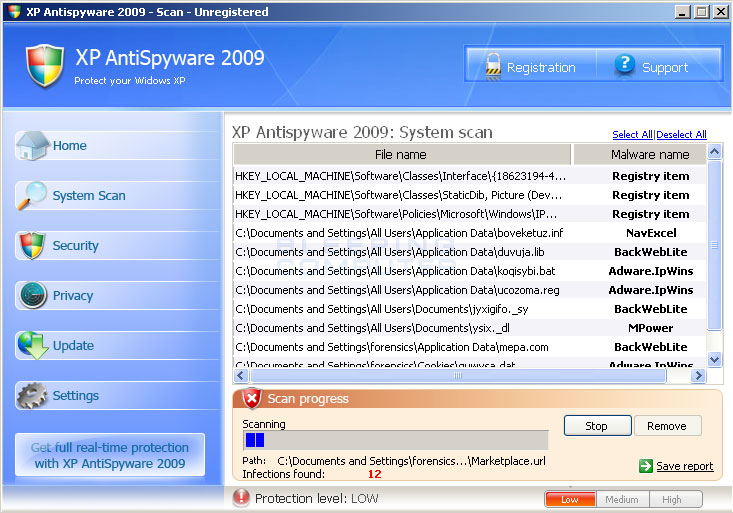The height and width of the screenshot is (513, 733).
Task: Click the XP AntiSpyware shield logo
Action: click(45, 65)
